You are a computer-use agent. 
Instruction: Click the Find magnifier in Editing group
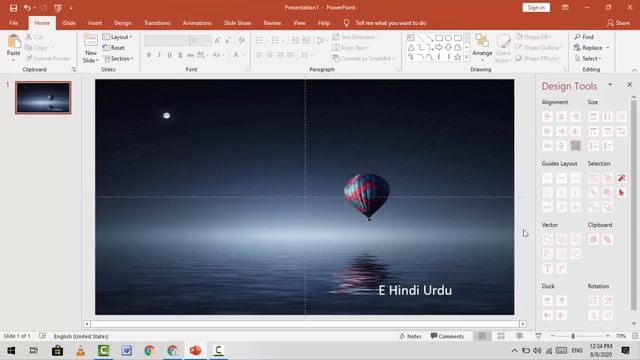578,37
